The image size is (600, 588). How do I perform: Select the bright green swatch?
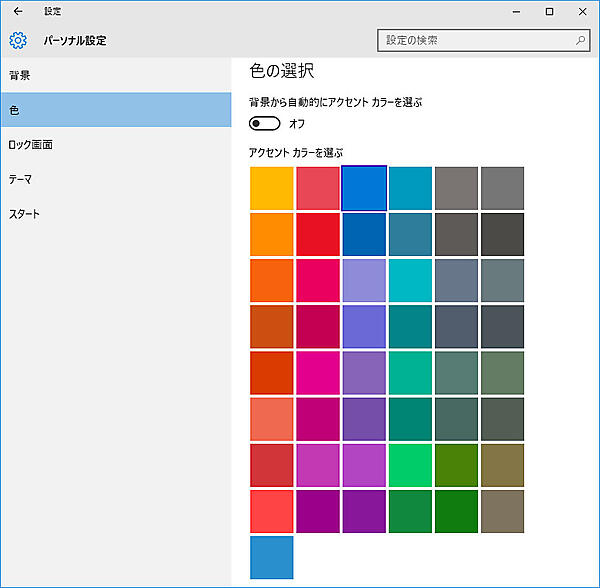pyautogui.click(x=410, y=464)
